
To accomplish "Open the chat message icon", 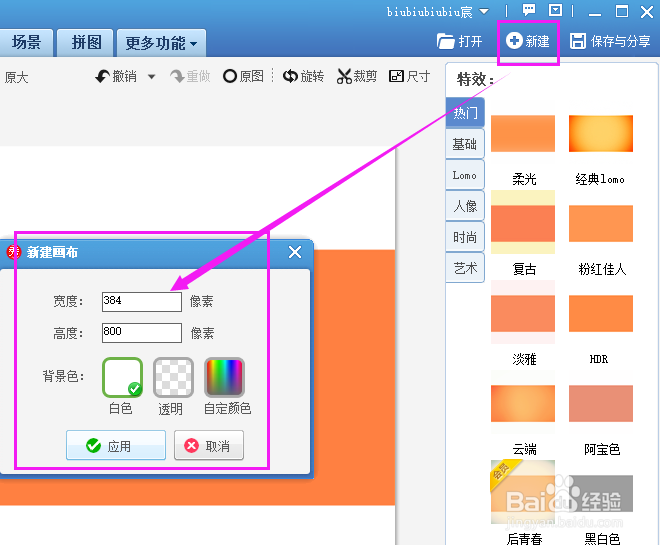I will [x=529, y=10].
